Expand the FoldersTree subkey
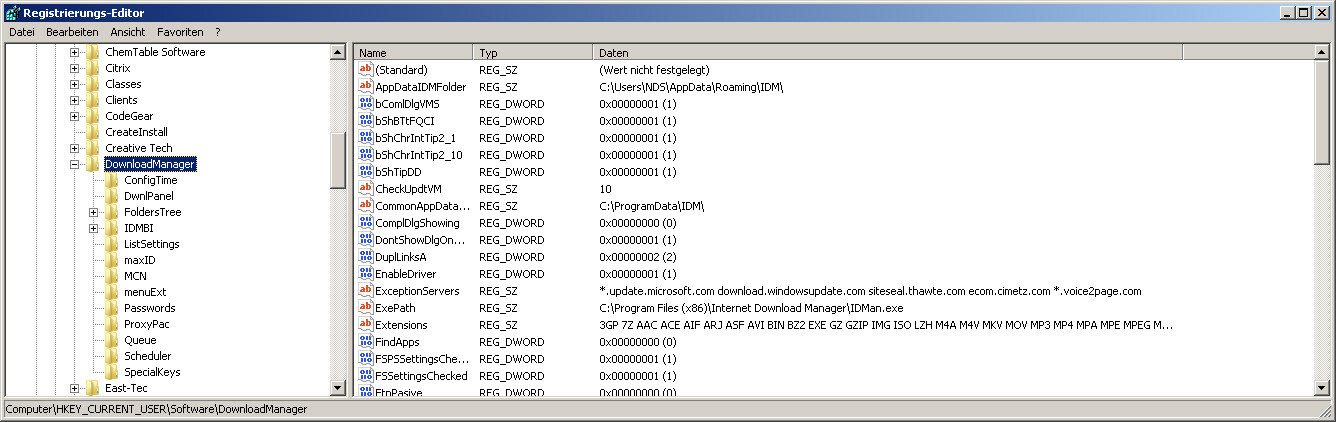 94,212
